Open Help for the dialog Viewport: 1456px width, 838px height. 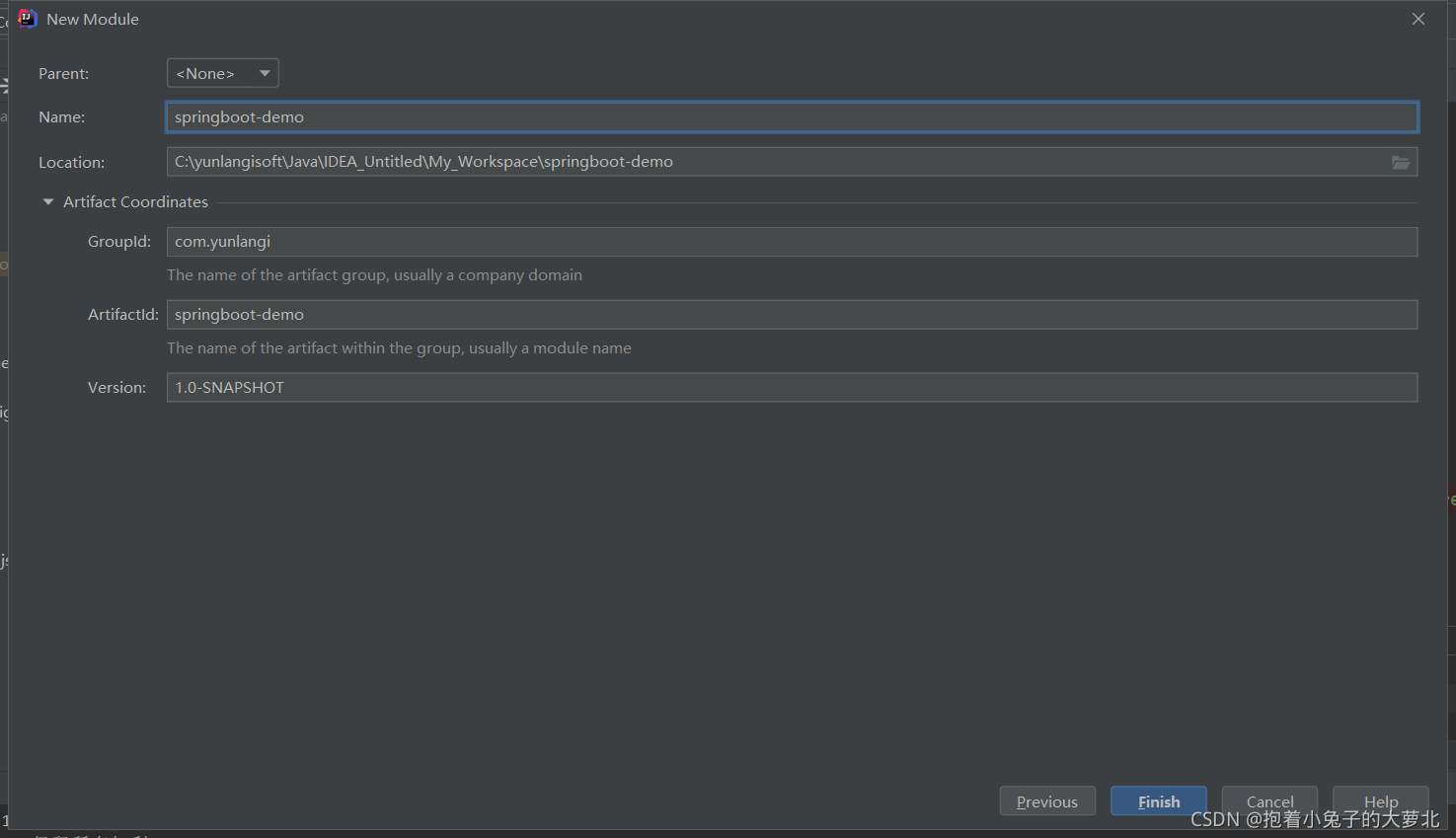[1381, 800]
